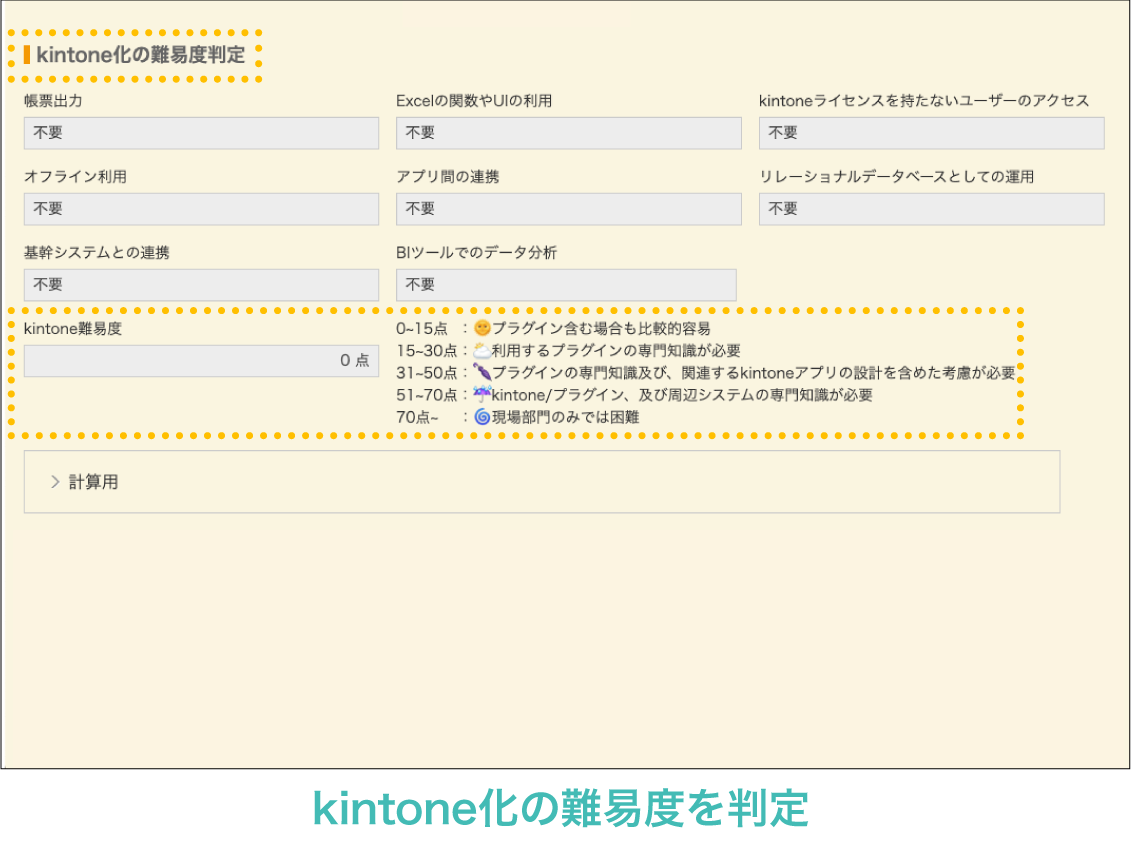Click the リレーショナルデータベースとしての運用 field
This screenshot has width=1132, height=844.
(x=931, y=209)
